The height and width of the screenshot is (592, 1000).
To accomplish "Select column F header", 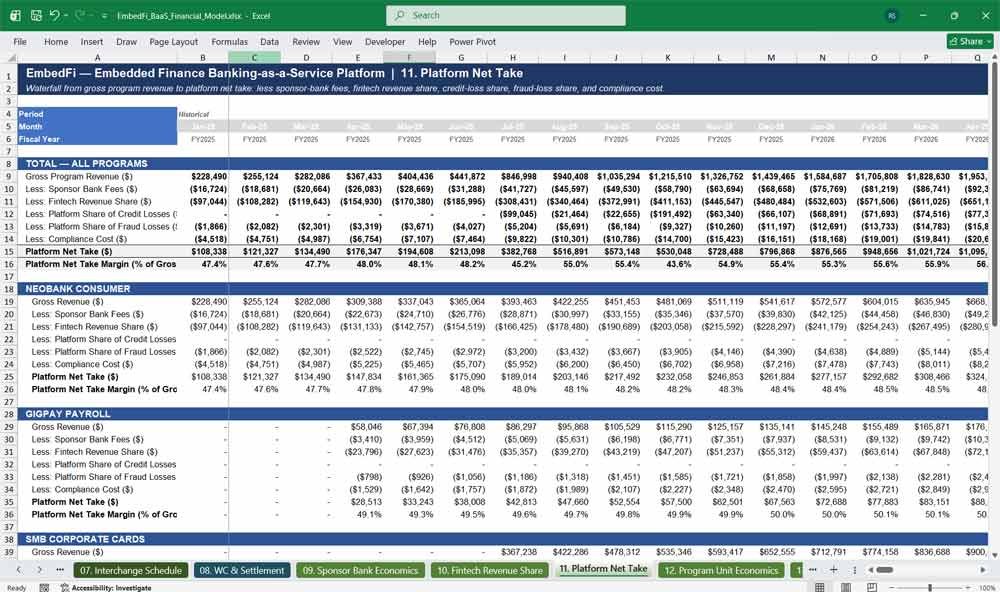I will (x=409, y=57).
